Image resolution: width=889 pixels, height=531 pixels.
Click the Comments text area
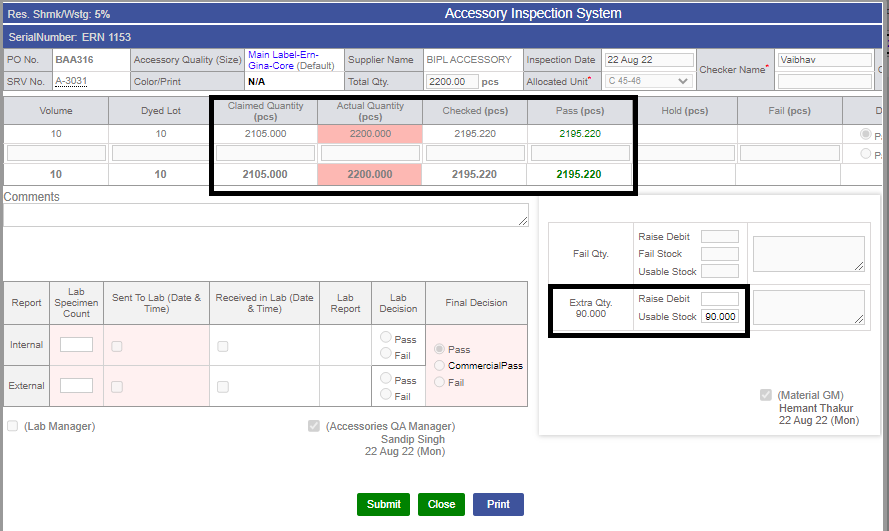pyautogui.click(x=266, y=215)
